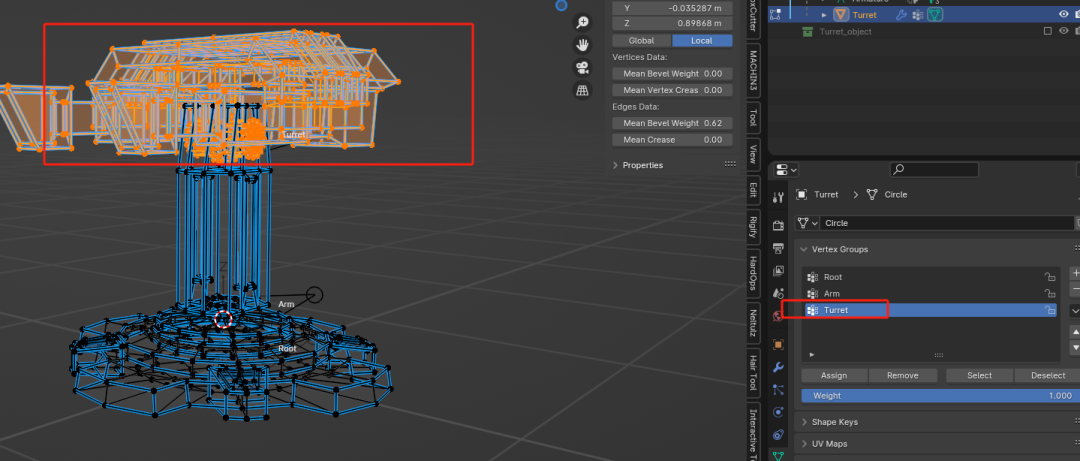Click the green Turret_object collection icon

pyautogui.click(x=807, y=32)
